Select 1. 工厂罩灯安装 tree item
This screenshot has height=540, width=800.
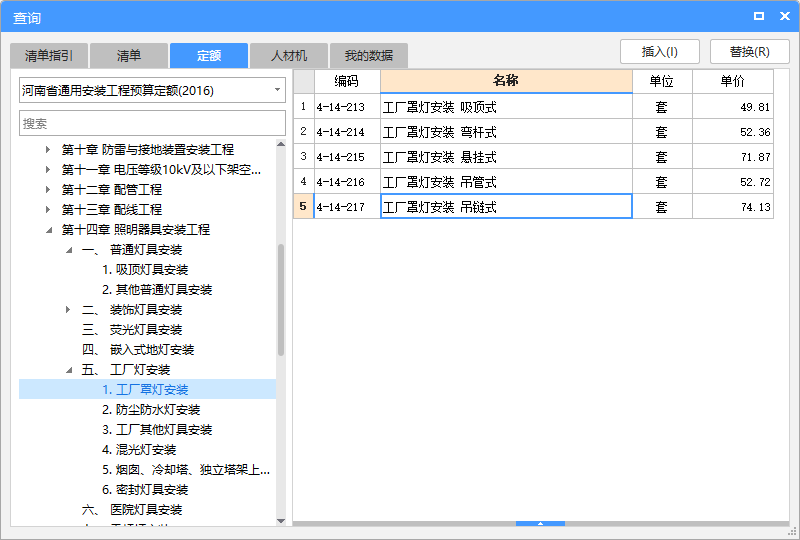click(145, 389)
